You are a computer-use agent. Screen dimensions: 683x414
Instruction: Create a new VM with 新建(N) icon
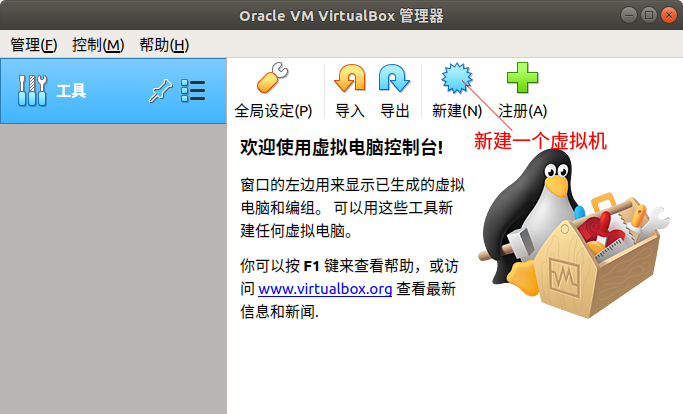pos(456,78)
